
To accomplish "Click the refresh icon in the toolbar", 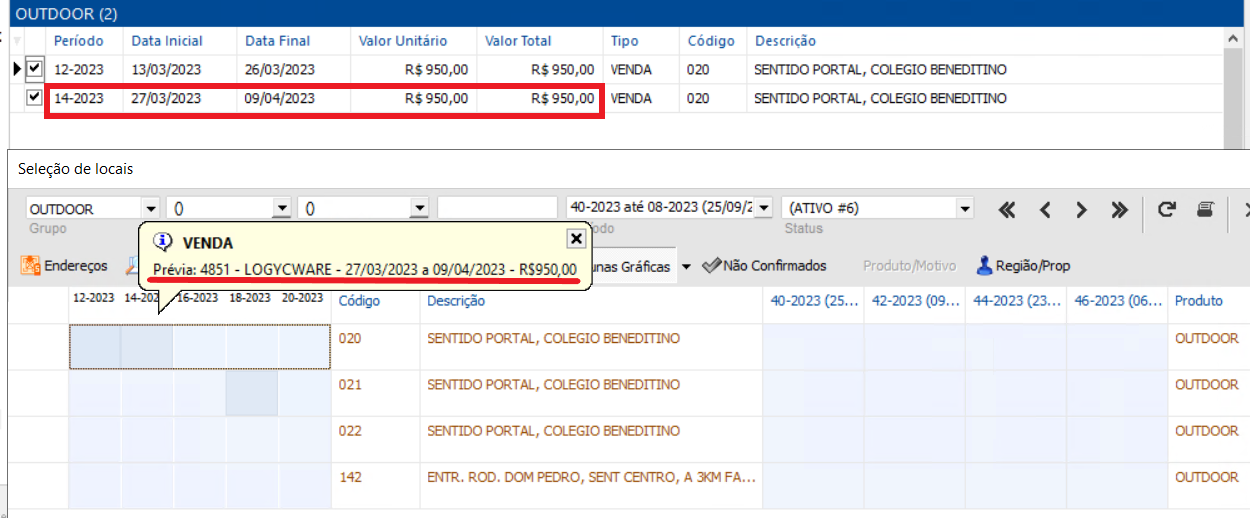I will (1166, 209).
